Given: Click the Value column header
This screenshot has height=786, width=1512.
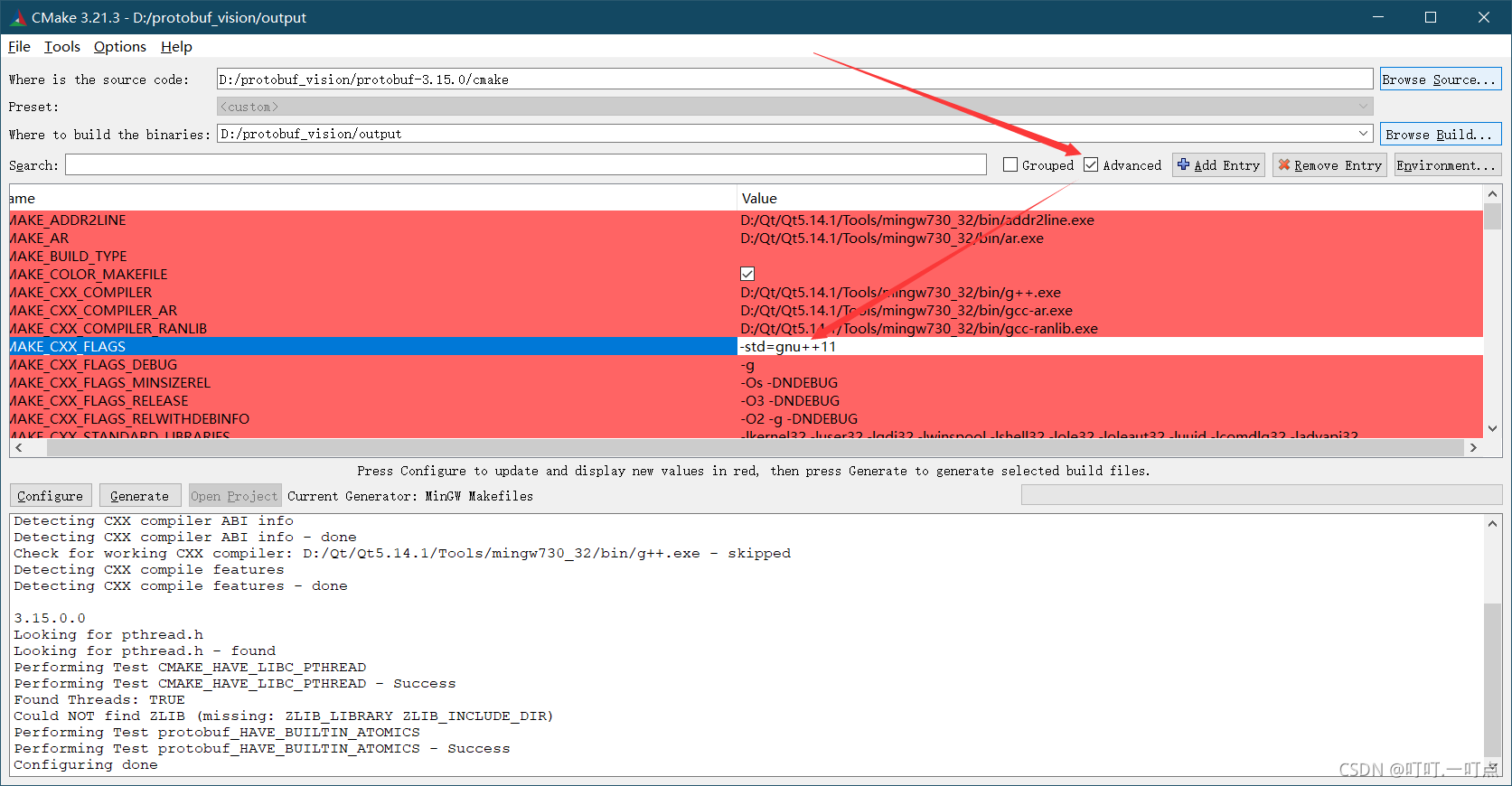Looking at the screenshot, I should point(1110,198).
